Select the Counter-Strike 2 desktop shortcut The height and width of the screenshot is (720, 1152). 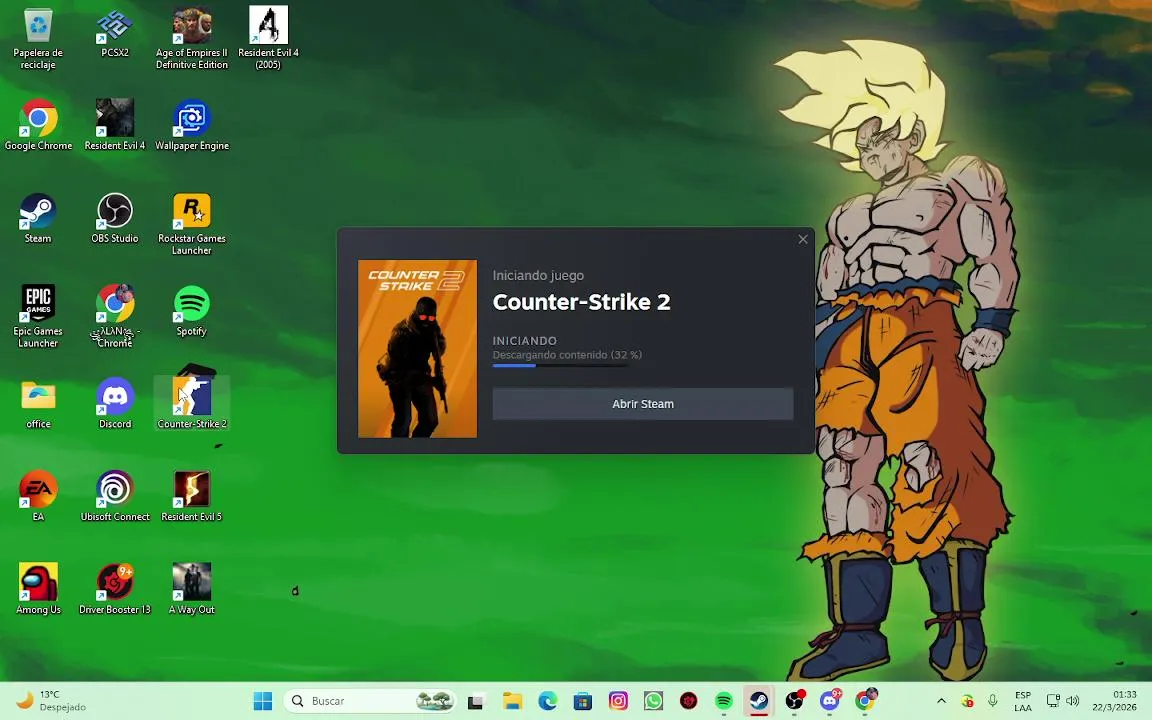[x=192, y=403]
